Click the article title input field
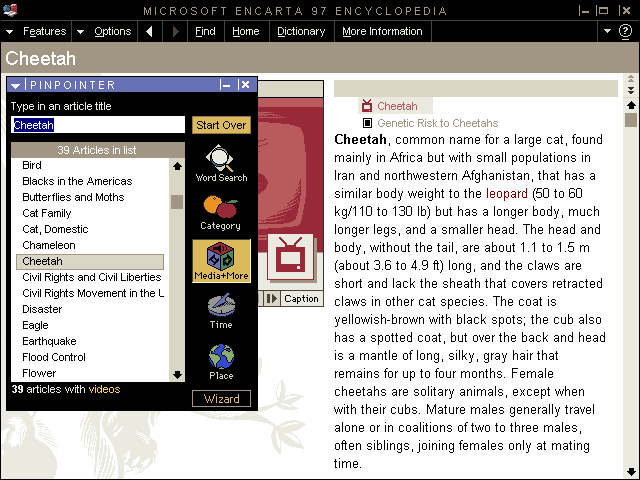This screenshot has height=480, width=640. coord(98,124)
